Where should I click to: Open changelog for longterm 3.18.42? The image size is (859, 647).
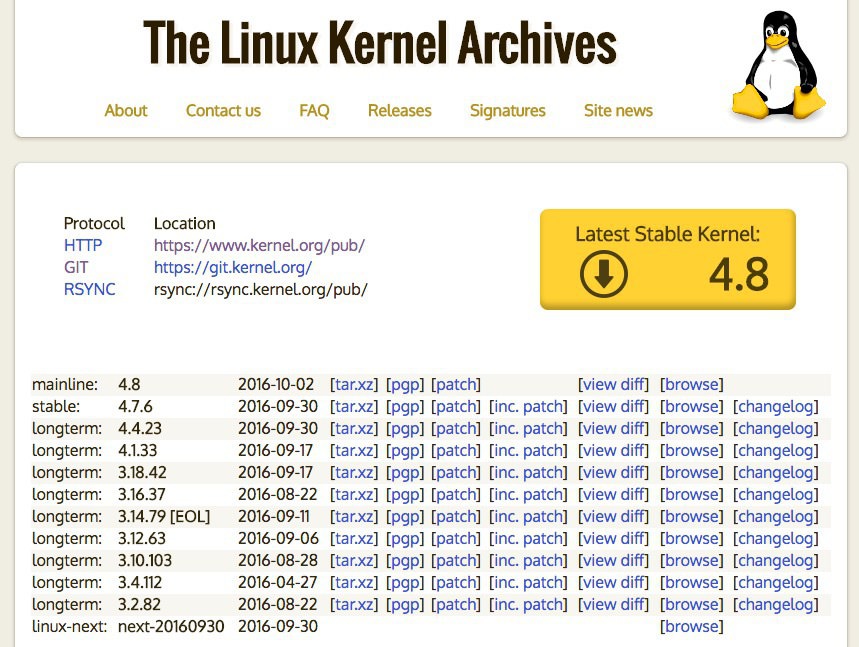point(776,472)
